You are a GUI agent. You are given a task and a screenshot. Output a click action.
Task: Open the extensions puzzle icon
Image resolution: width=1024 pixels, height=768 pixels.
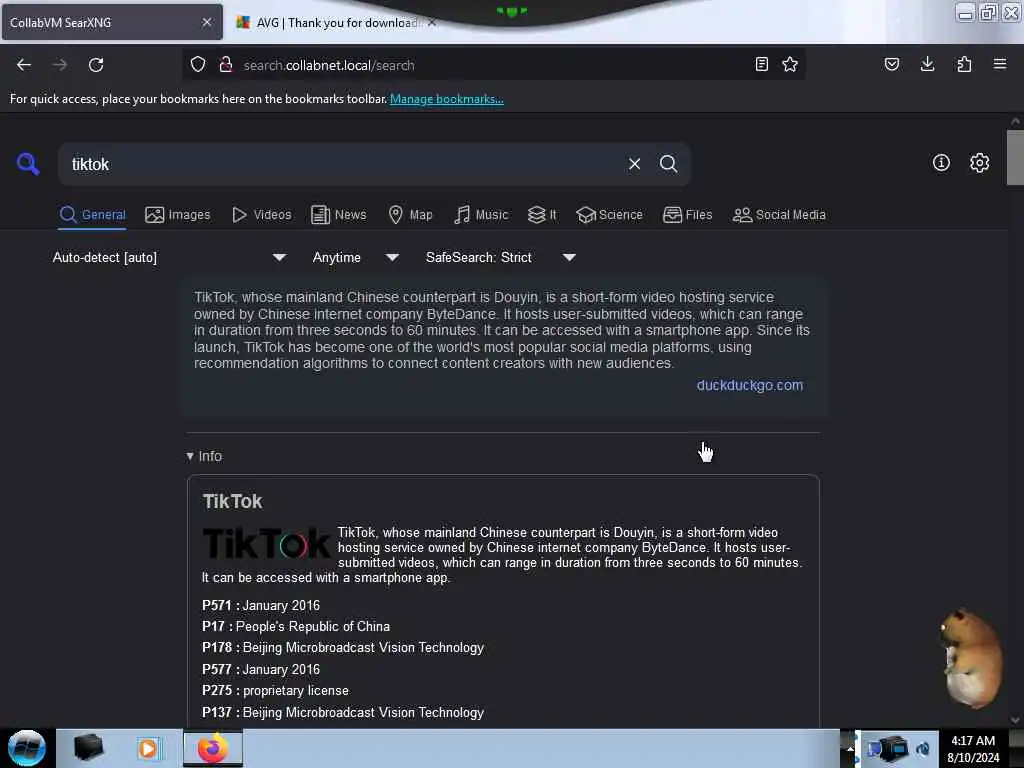964,64
